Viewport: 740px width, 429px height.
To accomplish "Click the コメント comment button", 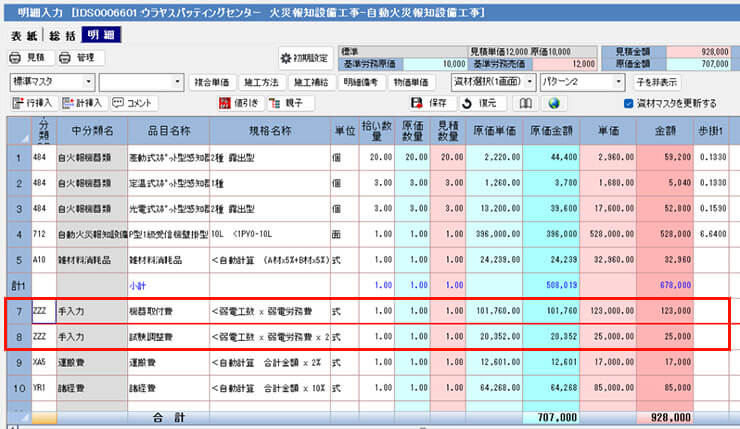I will 133,103.
